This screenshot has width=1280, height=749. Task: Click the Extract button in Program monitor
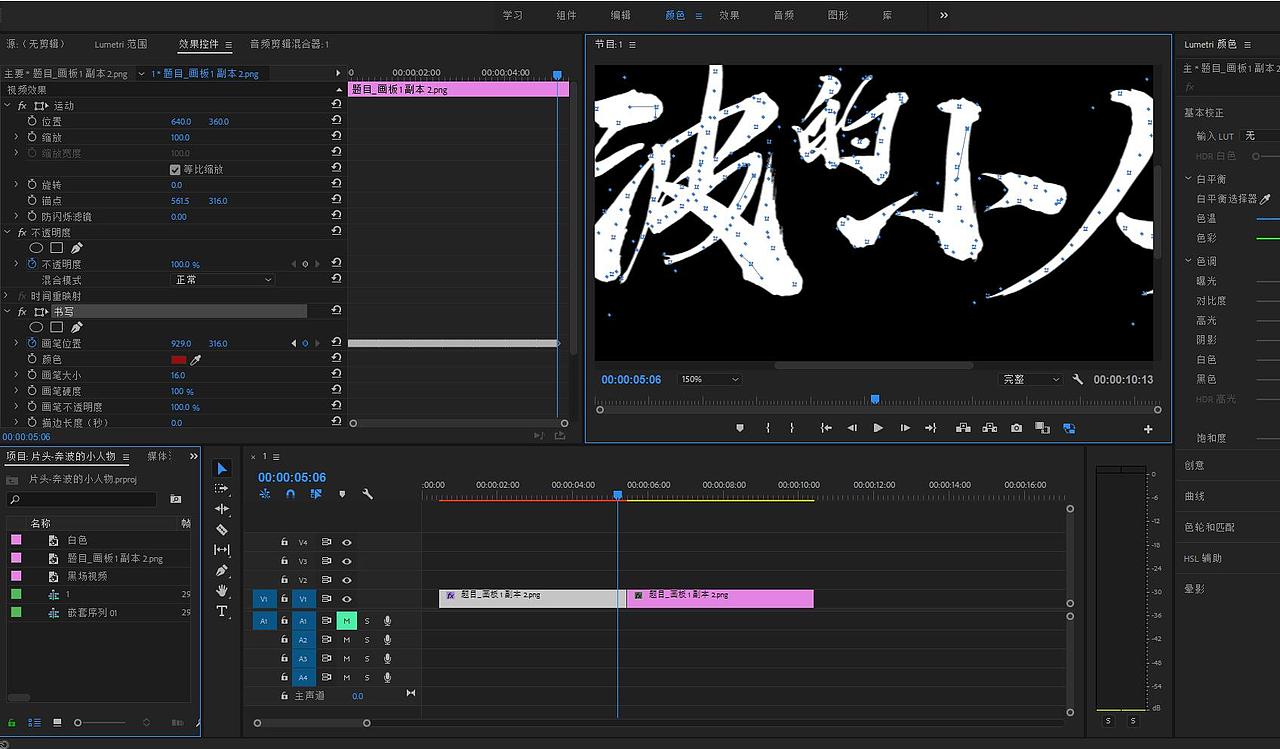coord(989,428)
